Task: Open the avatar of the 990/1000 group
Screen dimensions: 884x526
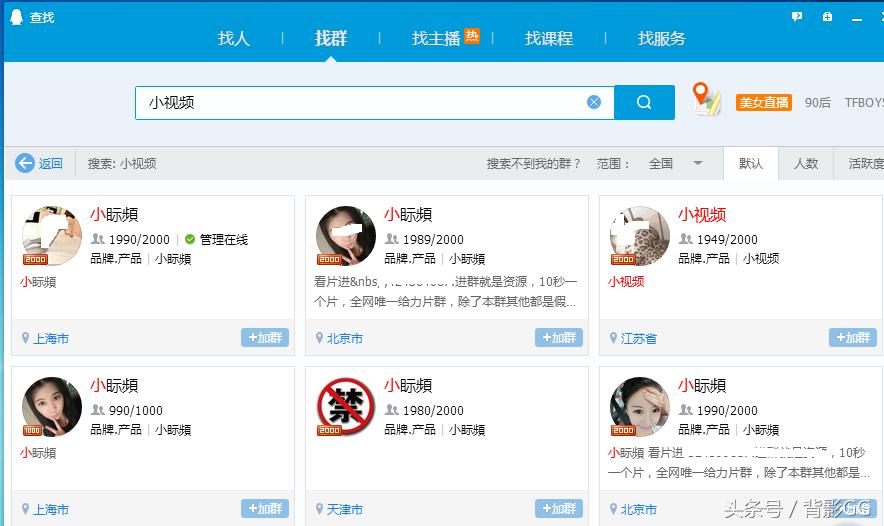Action: (x=52, y=406)
